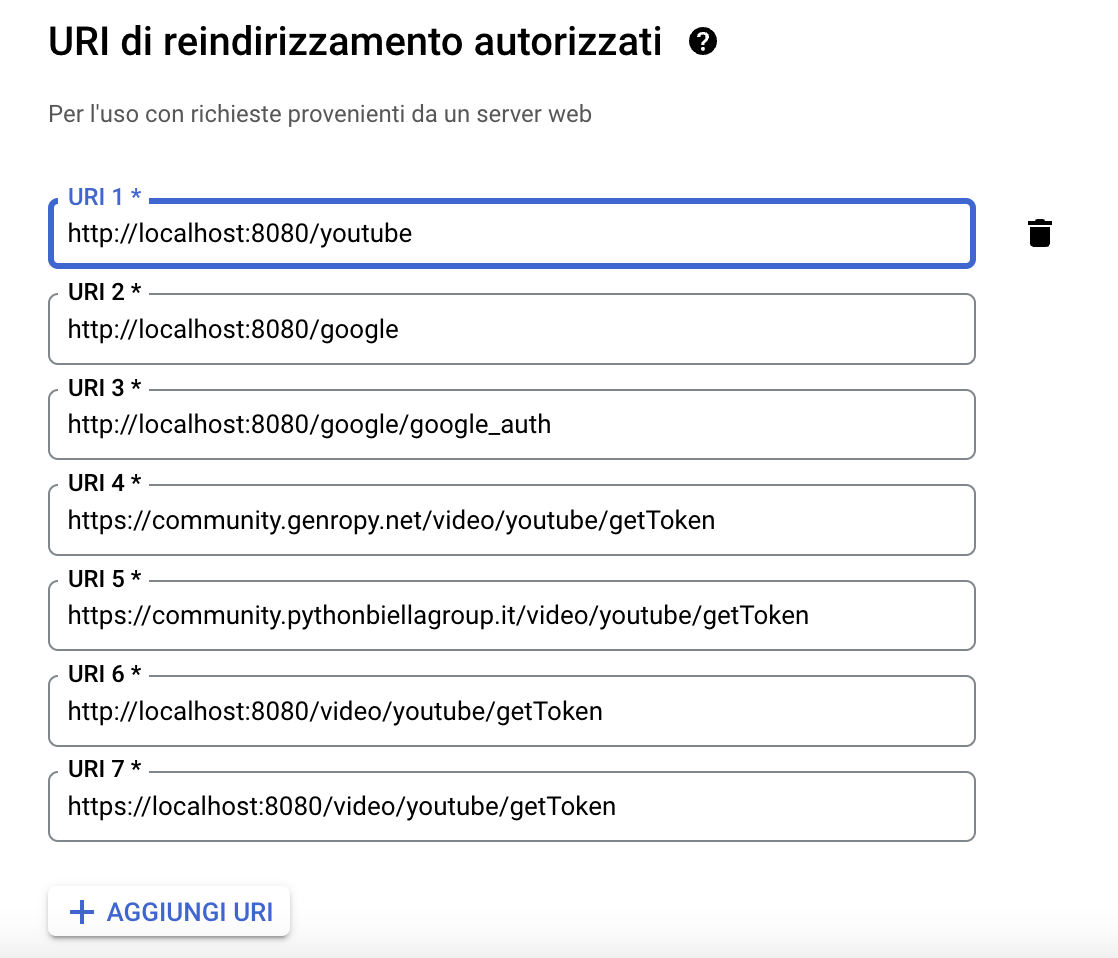This screenshot has height=958, width=1118.
Task: Click the plus icon beside AGGIUNGI URI
Action: pyautogui.click(x=81, y=912)
